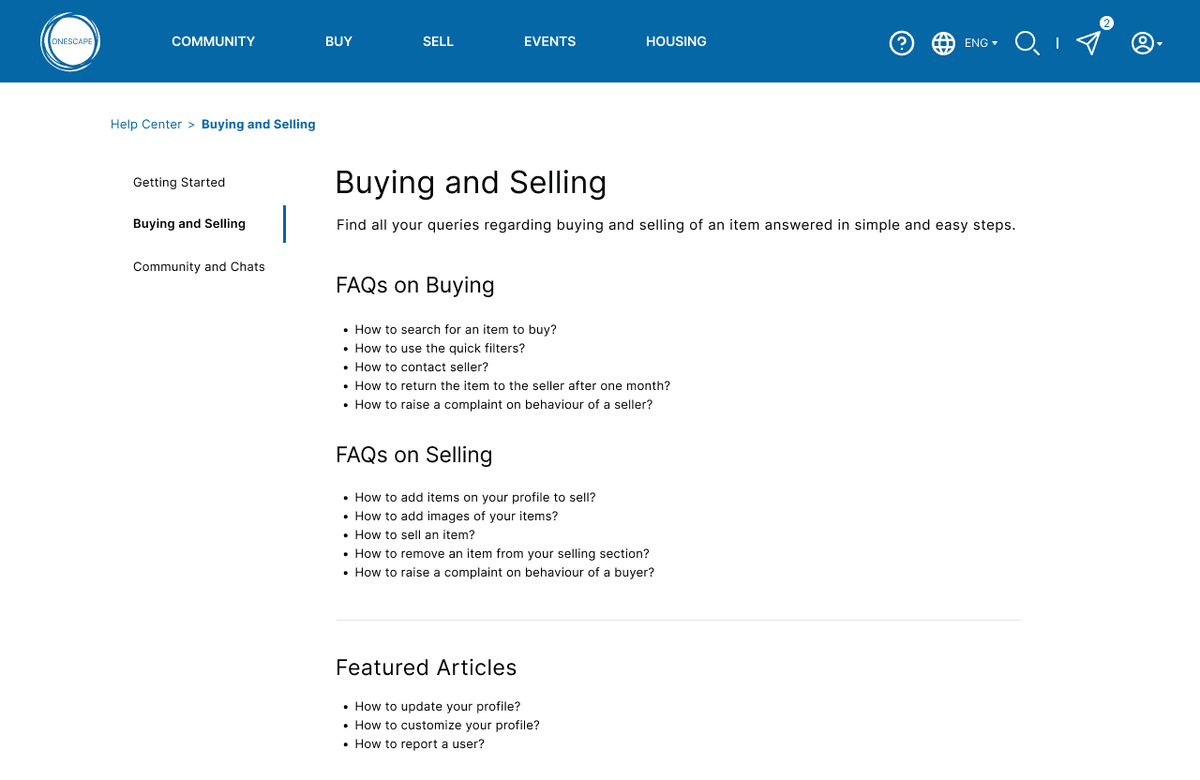Click the search magnifier icon
The width and height of the screenshot is (1200, 780).
[x=1027, y=43]
